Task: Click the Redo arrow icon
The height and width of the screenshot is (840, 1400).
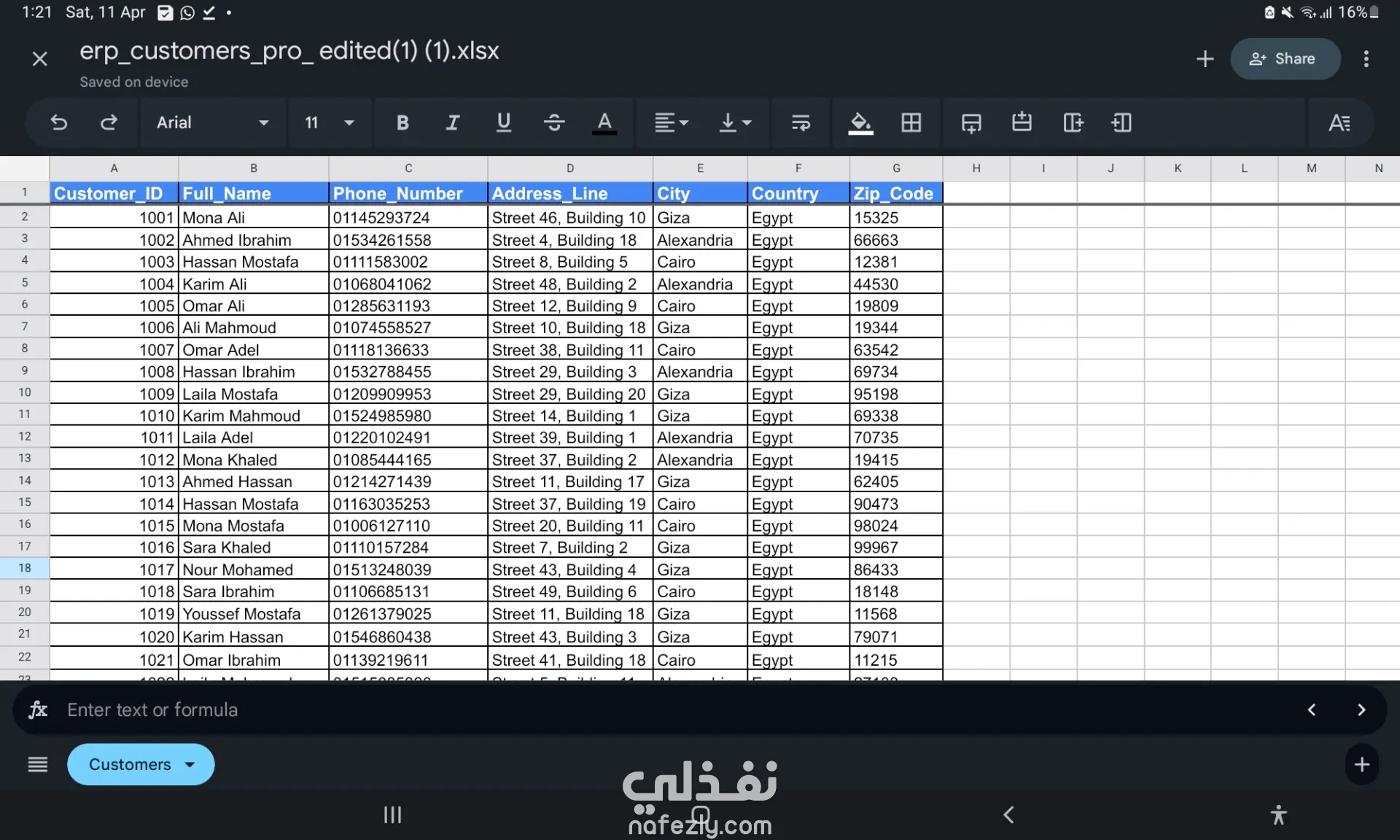Action: click(x=109, y=122)
